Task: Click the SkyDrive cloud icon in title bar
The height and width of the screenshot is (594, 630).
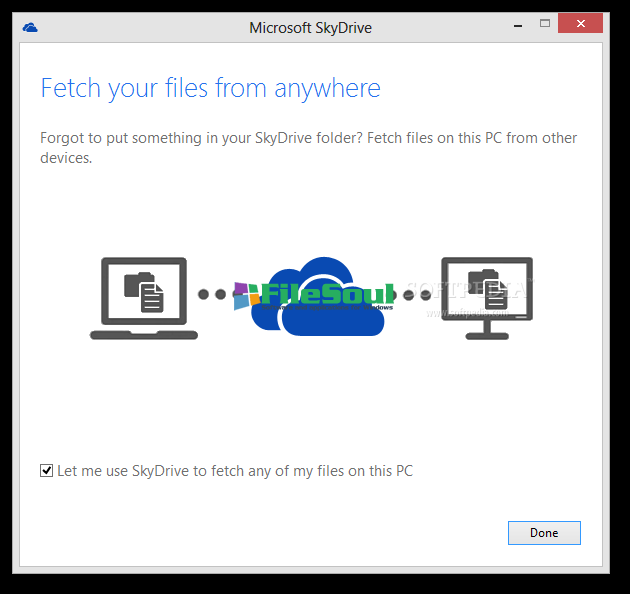Action: 29,27
